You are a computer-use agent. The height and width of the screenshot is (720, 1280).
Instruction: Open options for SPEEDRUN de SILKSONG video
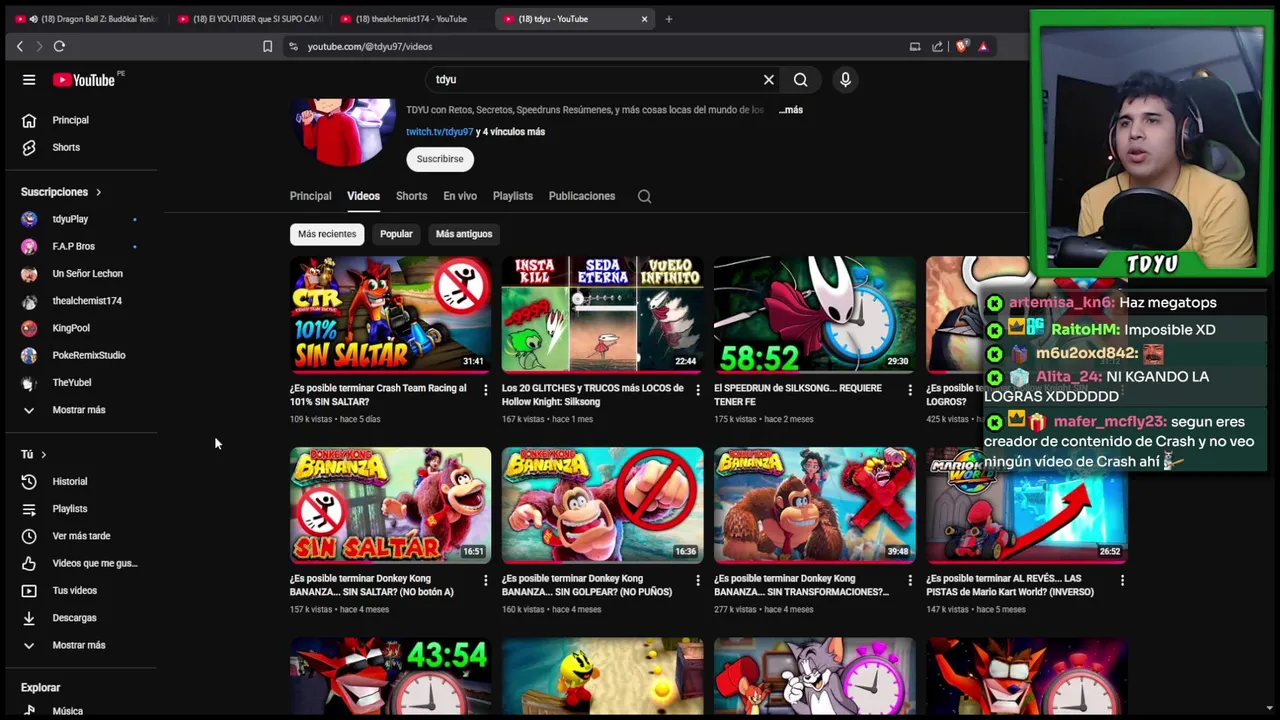[x=910, y=390]
